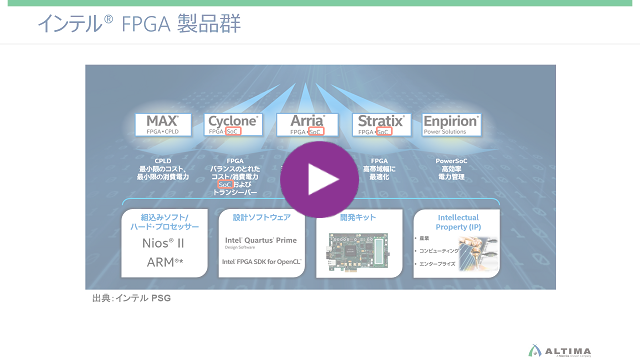The image size is (640, 360).
Task: Select the Stratix FPGA SoC logo box
Action: pos(382,124)
